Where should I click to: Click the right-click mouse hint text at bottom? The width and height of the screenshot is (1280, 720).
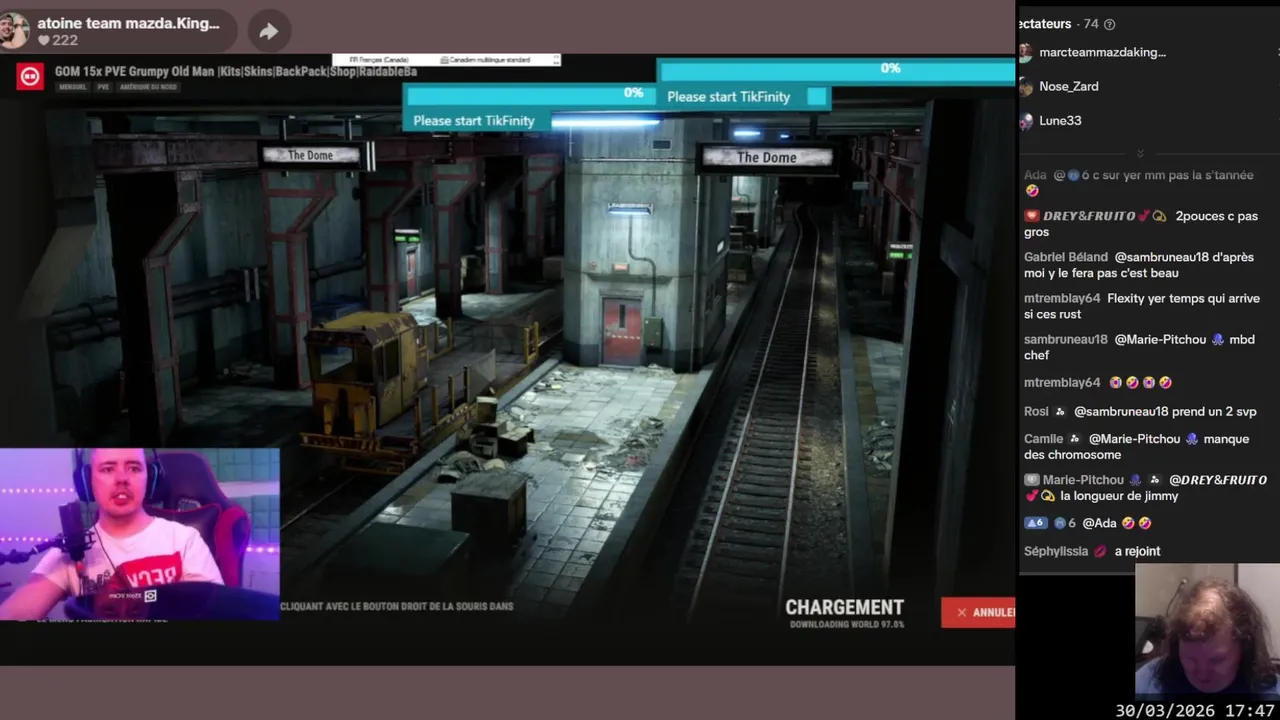[x=396, y=606]
